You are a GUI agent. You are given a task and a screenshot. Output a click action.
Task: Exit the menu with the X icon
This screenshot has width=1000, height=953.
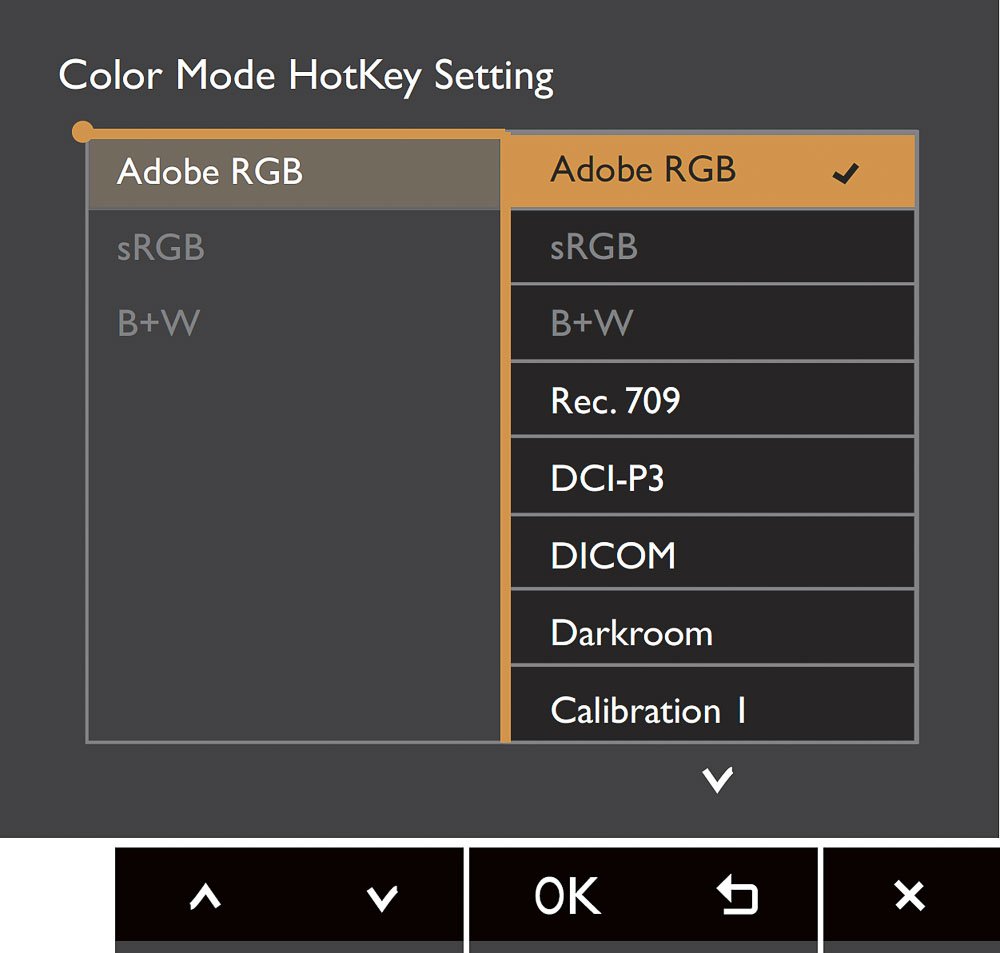pyautogui.click(x=909, y=896)
